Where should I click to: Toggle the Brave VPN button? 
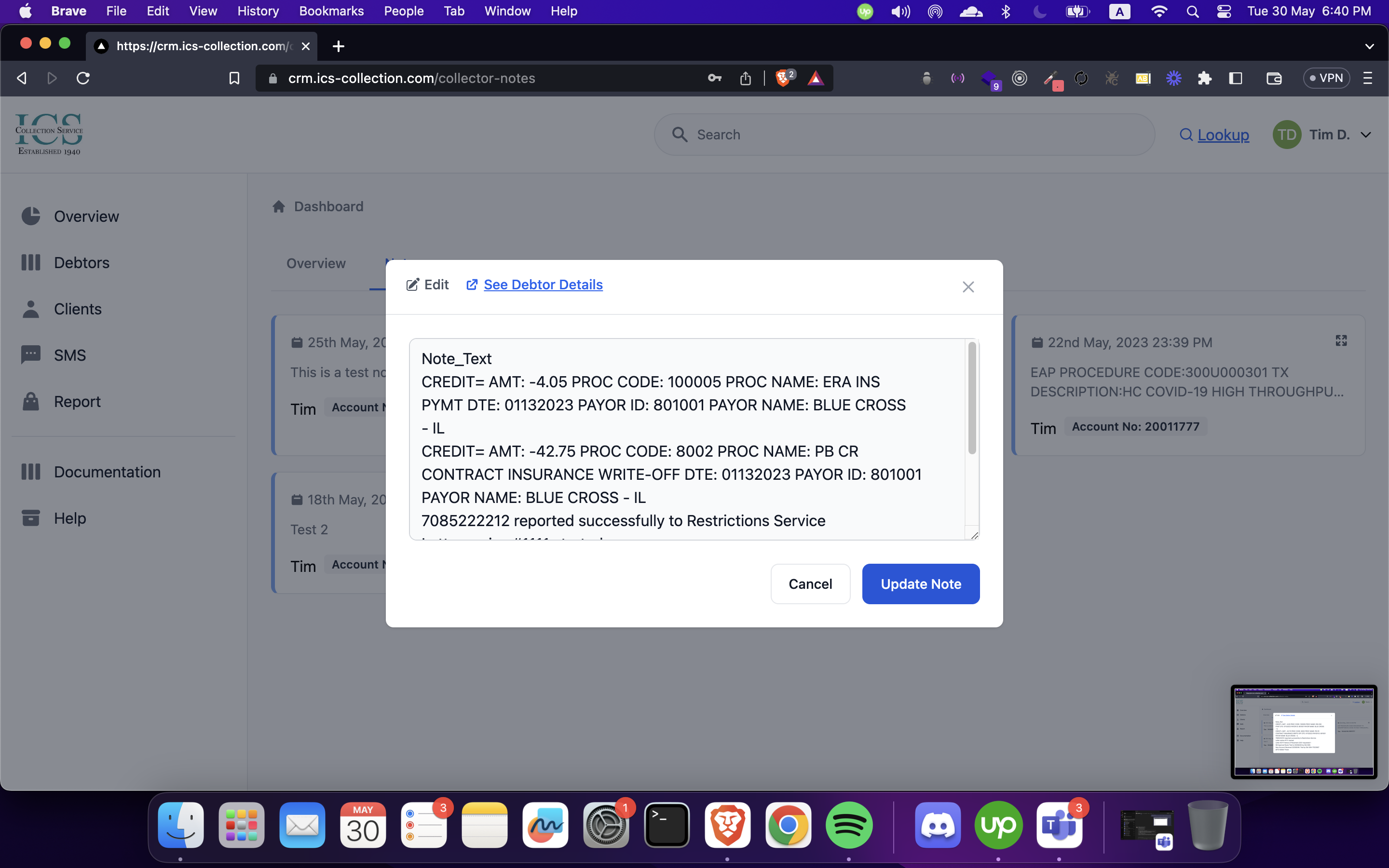pos(1326,78)
